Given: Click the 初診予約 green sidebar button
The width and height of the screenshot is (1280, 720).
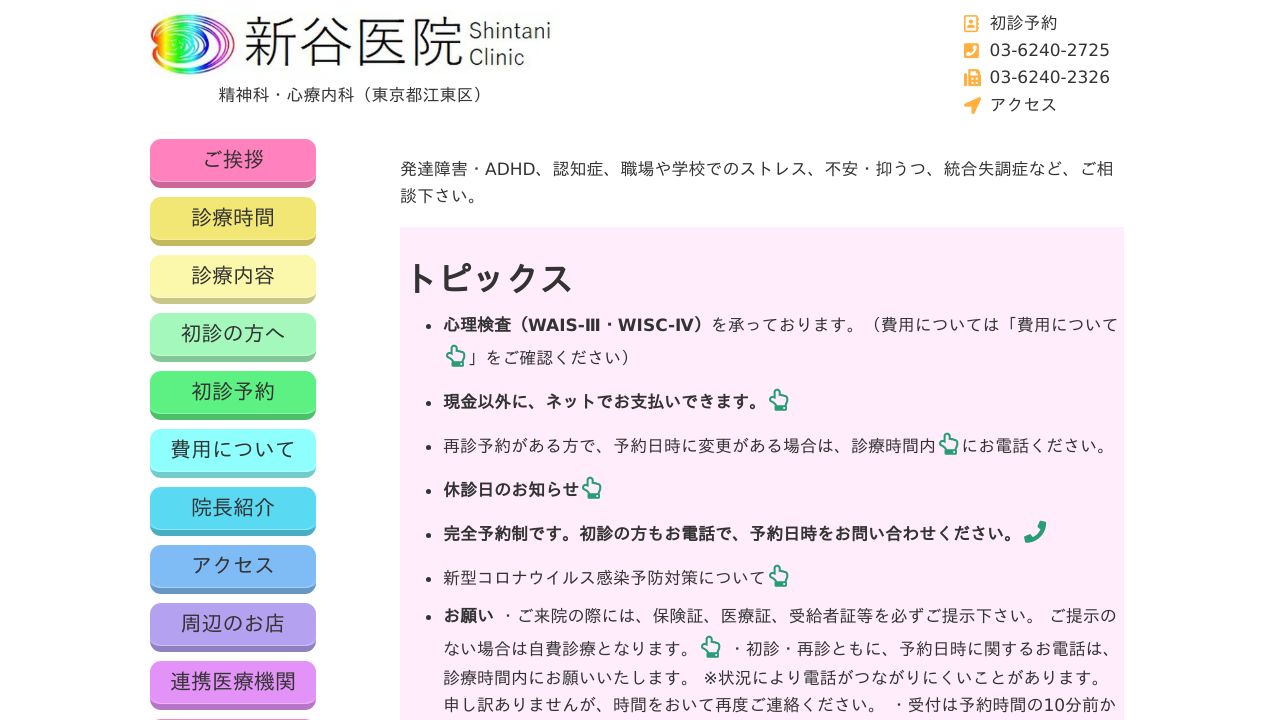Looking at the screenshot, I should tap(232, 392).
